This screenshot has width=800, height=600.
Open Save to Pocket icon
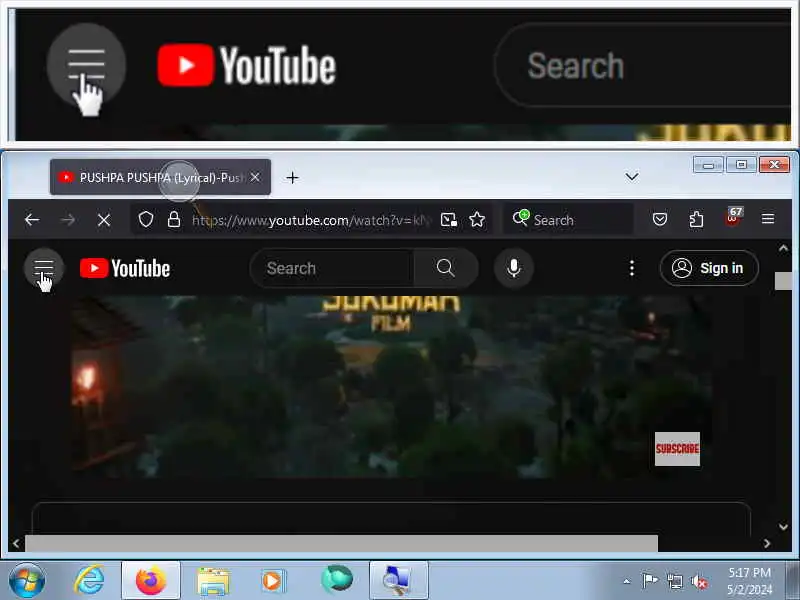click(660, 219)
